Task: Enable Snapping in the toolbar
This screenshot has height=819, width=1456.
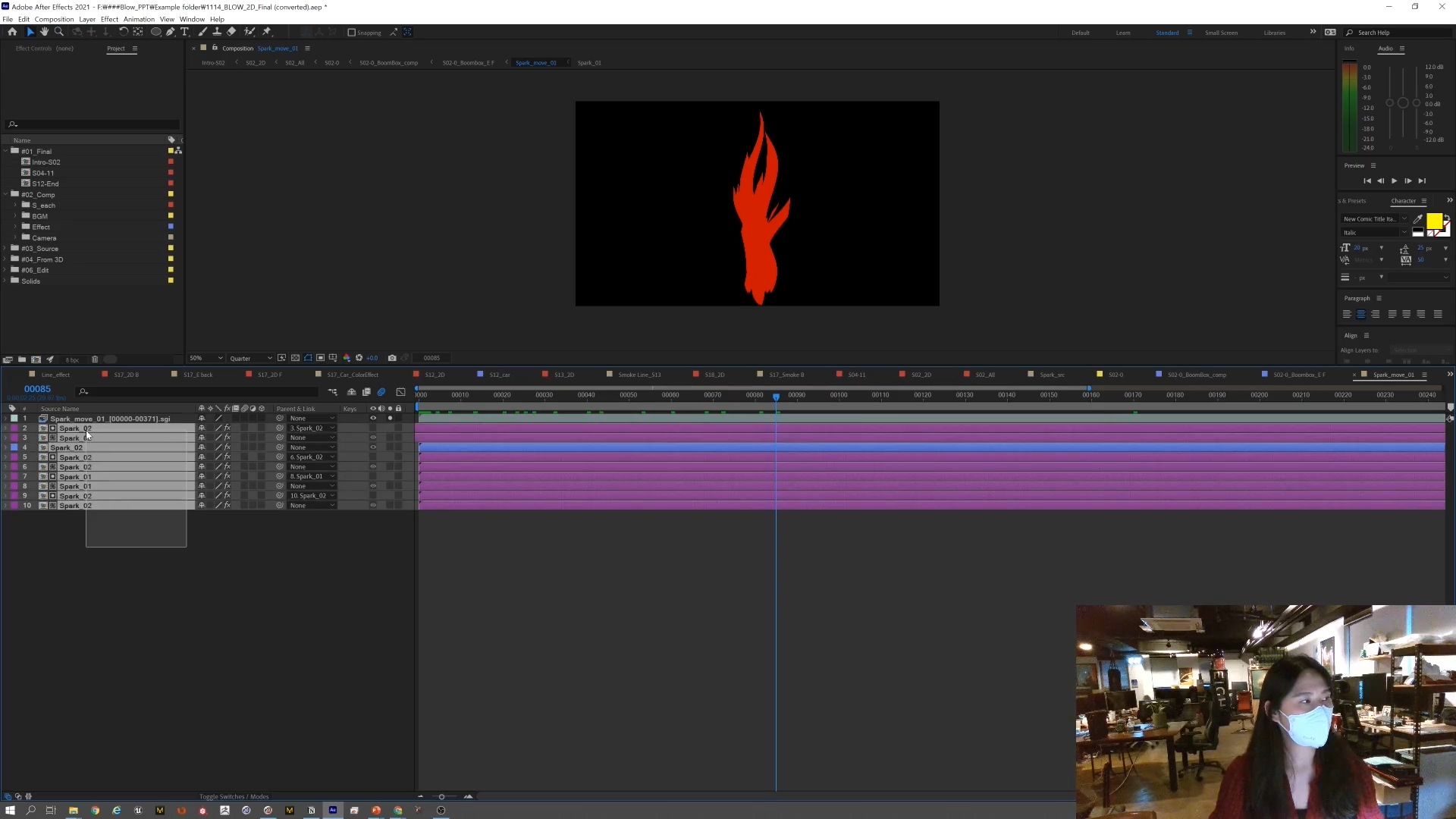Action: pyautogui.click(x=352, y=33)
